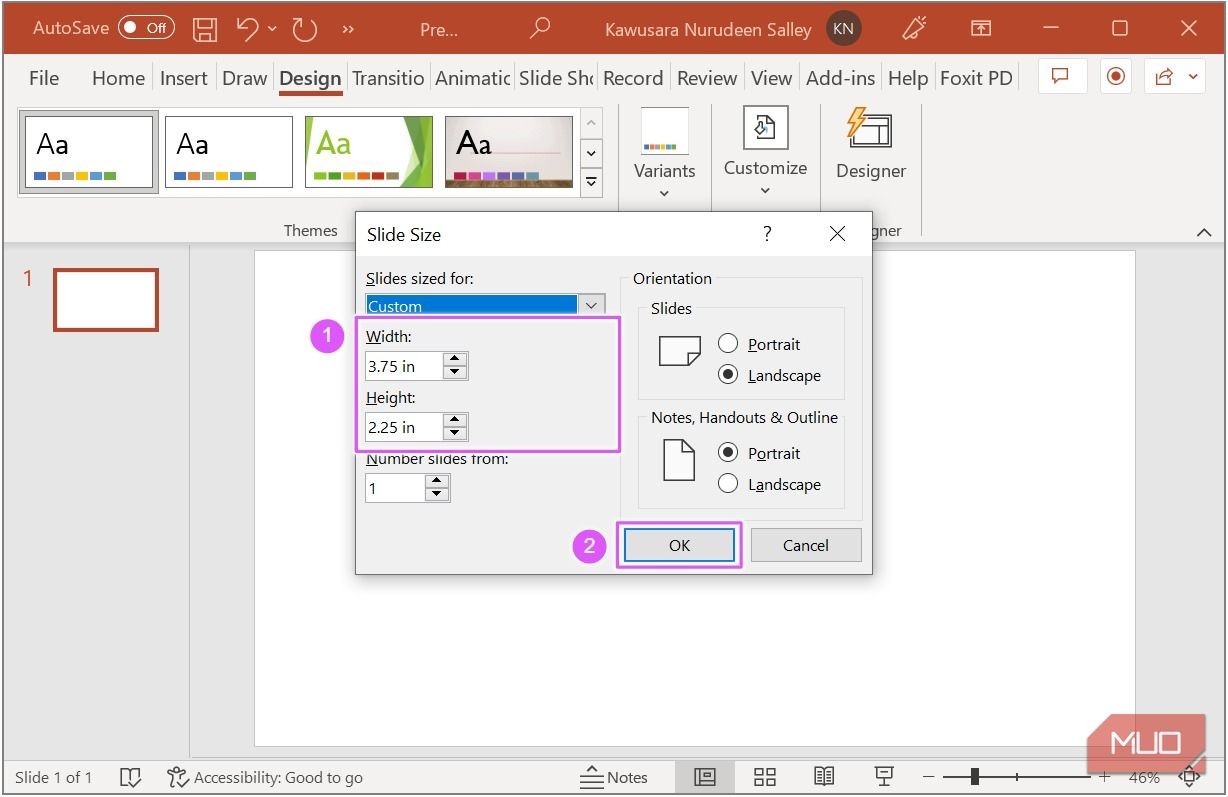
Task: Open the Share dropdown arrow
Action: (1193, 77)
